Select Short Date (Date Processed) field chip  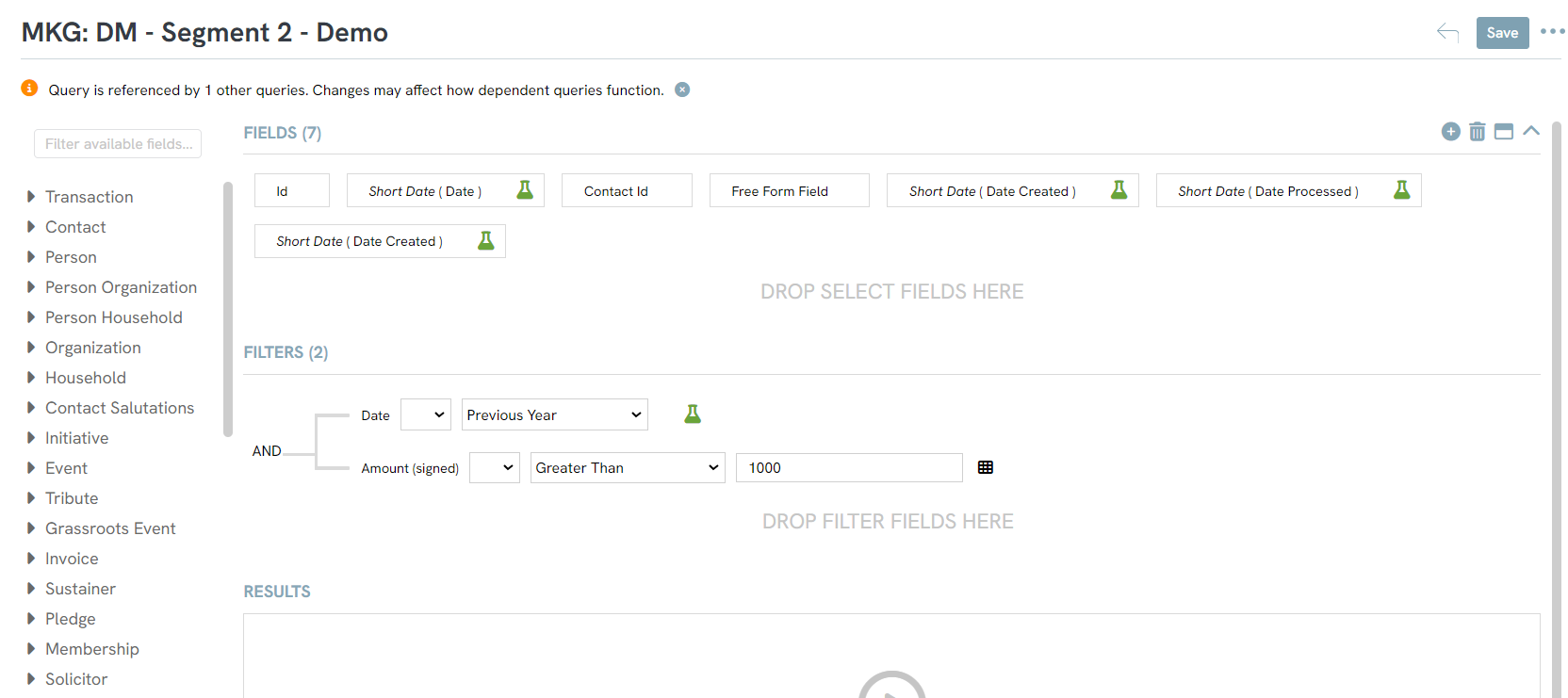(1288, 190)
